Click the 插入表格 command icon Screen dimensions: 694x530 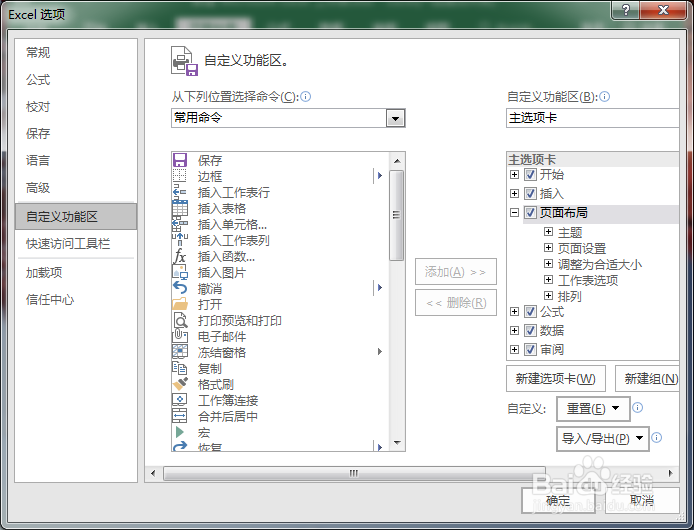pyautogui.click(x=180, y=208)
